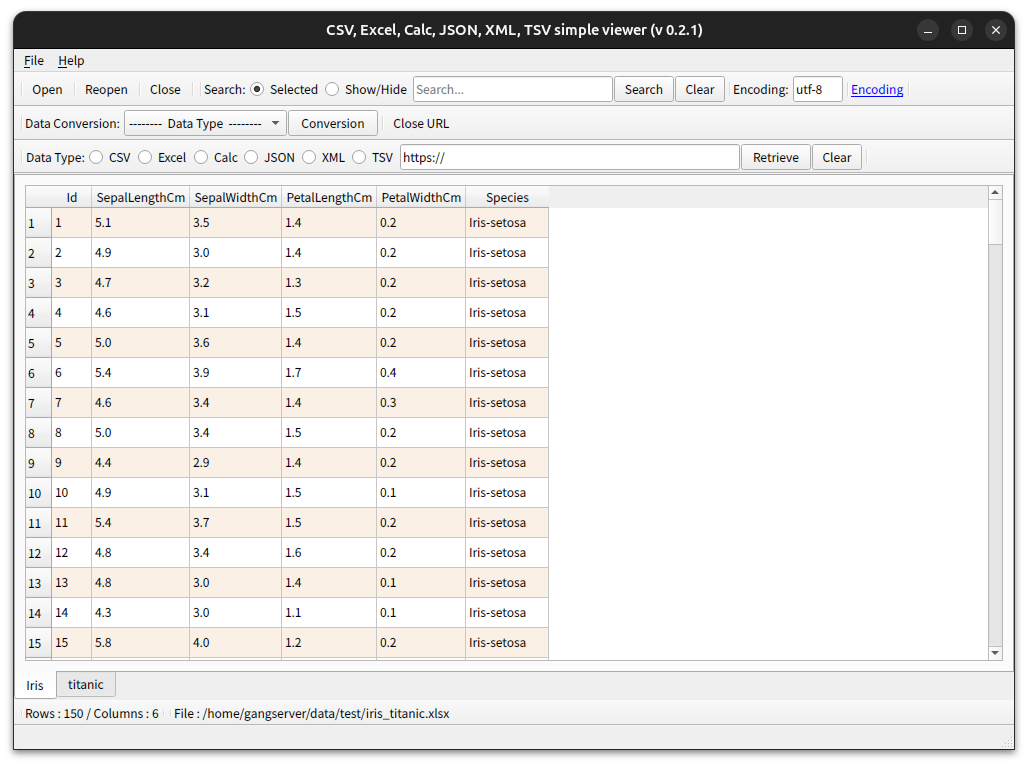Click cell 4.7 in row 3
The image size is (1028, 766).
click(x=140, y=283)
